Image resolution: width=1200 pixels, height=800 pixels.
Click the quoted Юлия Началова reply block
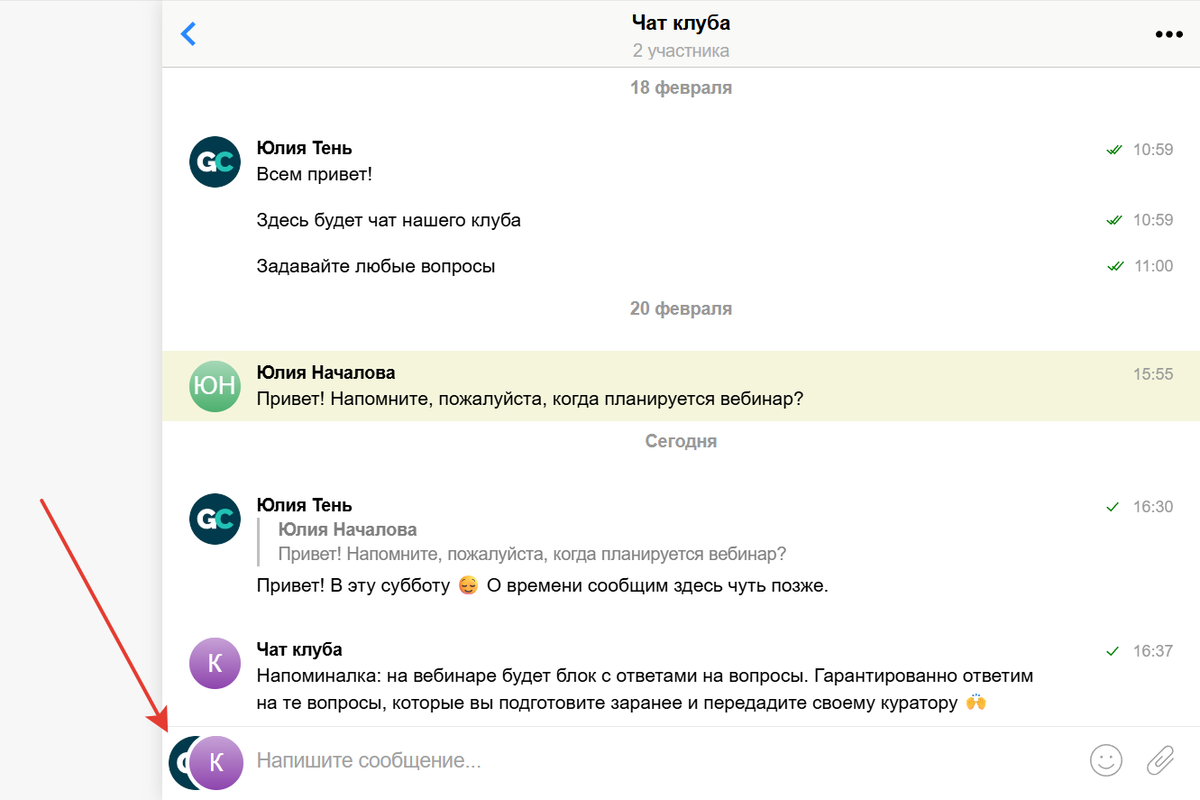(530, 542)
